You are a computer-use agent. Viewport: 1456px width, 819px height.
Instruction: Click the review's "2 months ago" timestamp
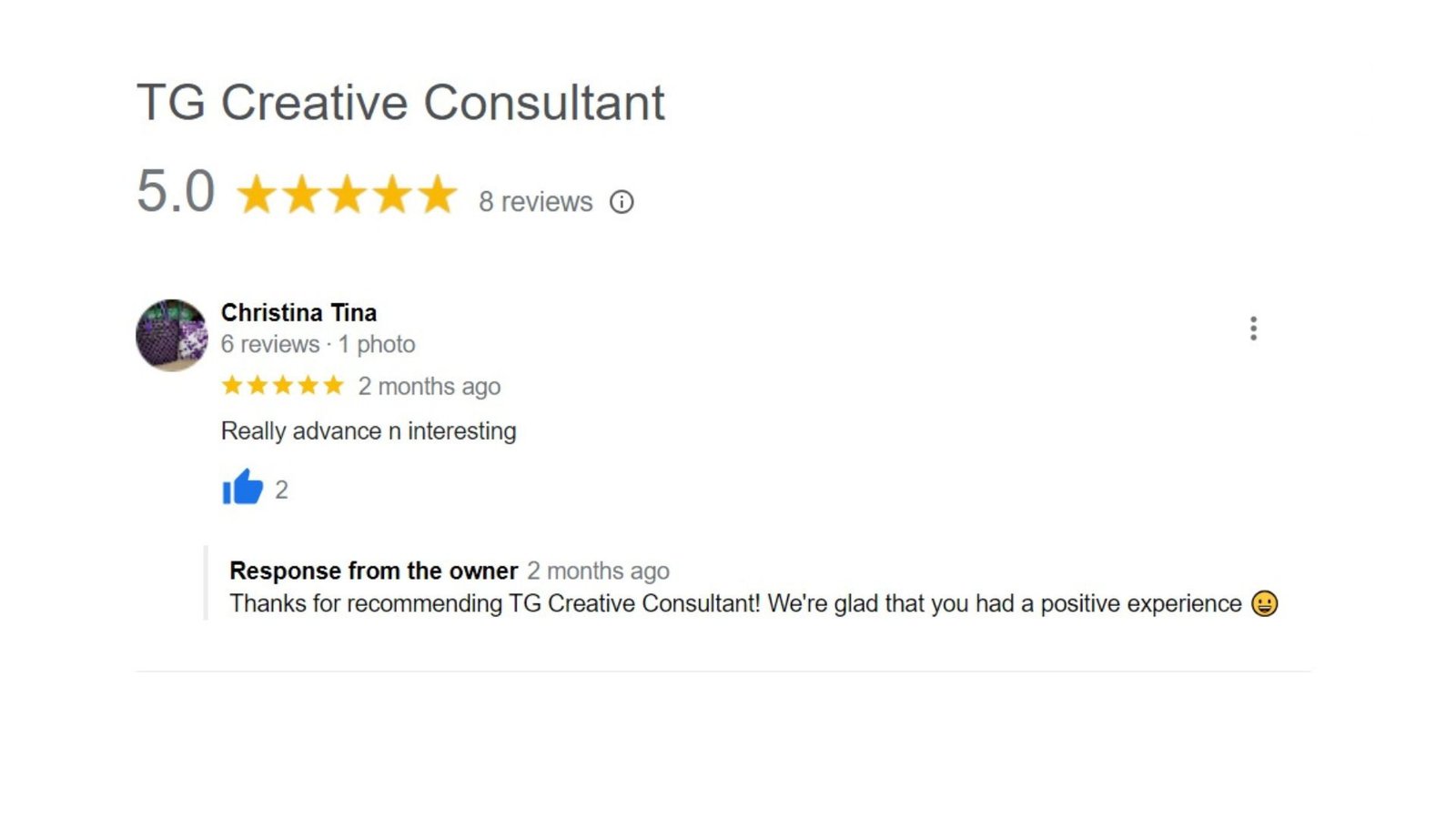(x=430, y=387)
